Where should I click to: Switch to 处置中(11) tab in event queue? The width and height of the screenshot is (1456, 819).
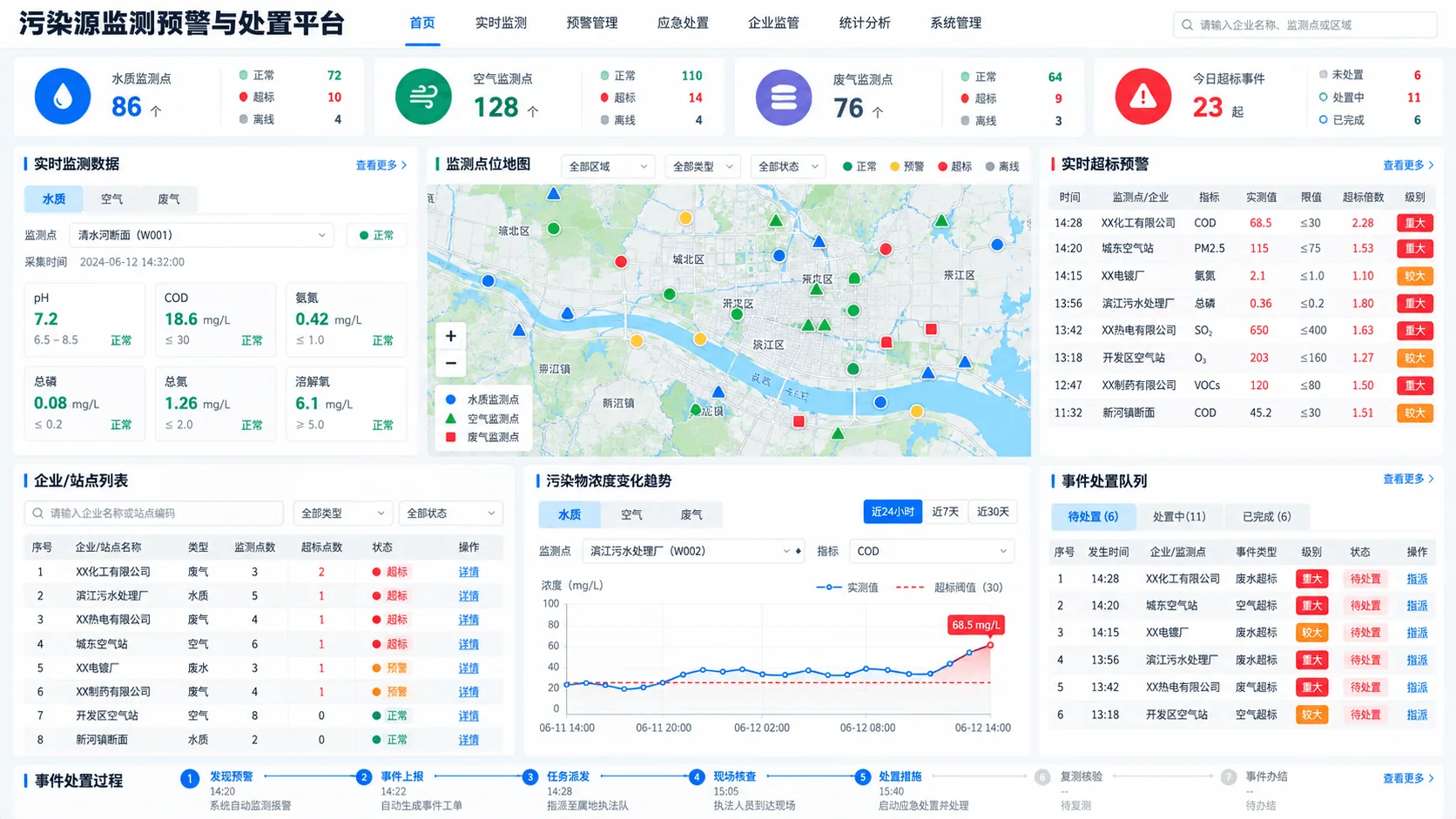pos(1179,516)
